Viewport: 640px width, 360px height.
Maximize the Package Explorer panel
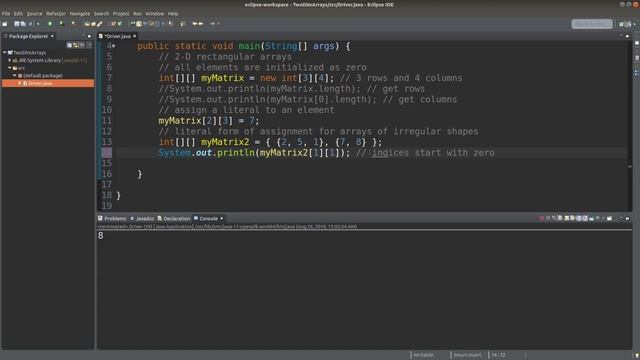tap(89, 36)
